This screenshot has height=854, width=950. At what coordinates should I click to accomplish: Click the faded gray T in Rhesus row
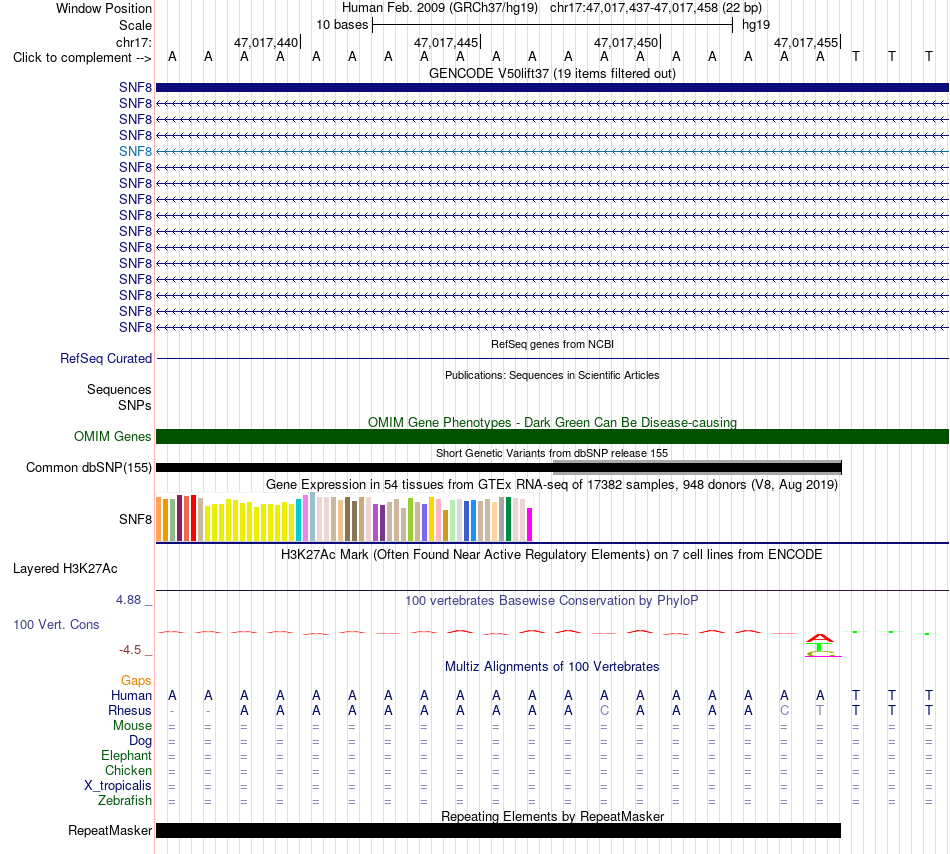(x=820, y=710)
